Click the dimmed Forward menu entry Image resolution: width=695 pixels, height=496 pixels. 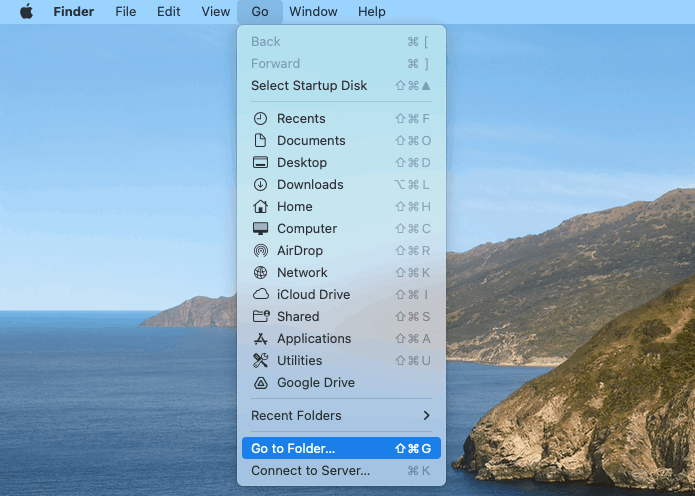(341, 63)
